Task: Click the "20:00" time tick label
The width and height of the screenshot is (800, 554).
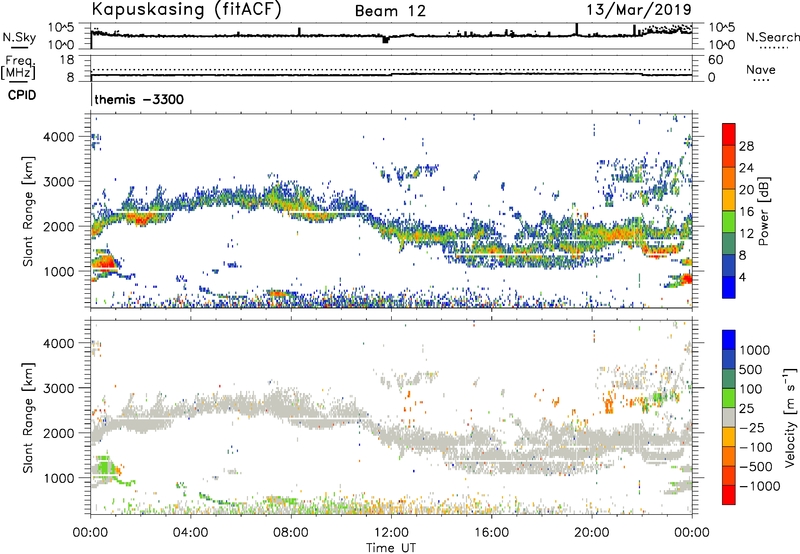Action: tap(592, 533)
